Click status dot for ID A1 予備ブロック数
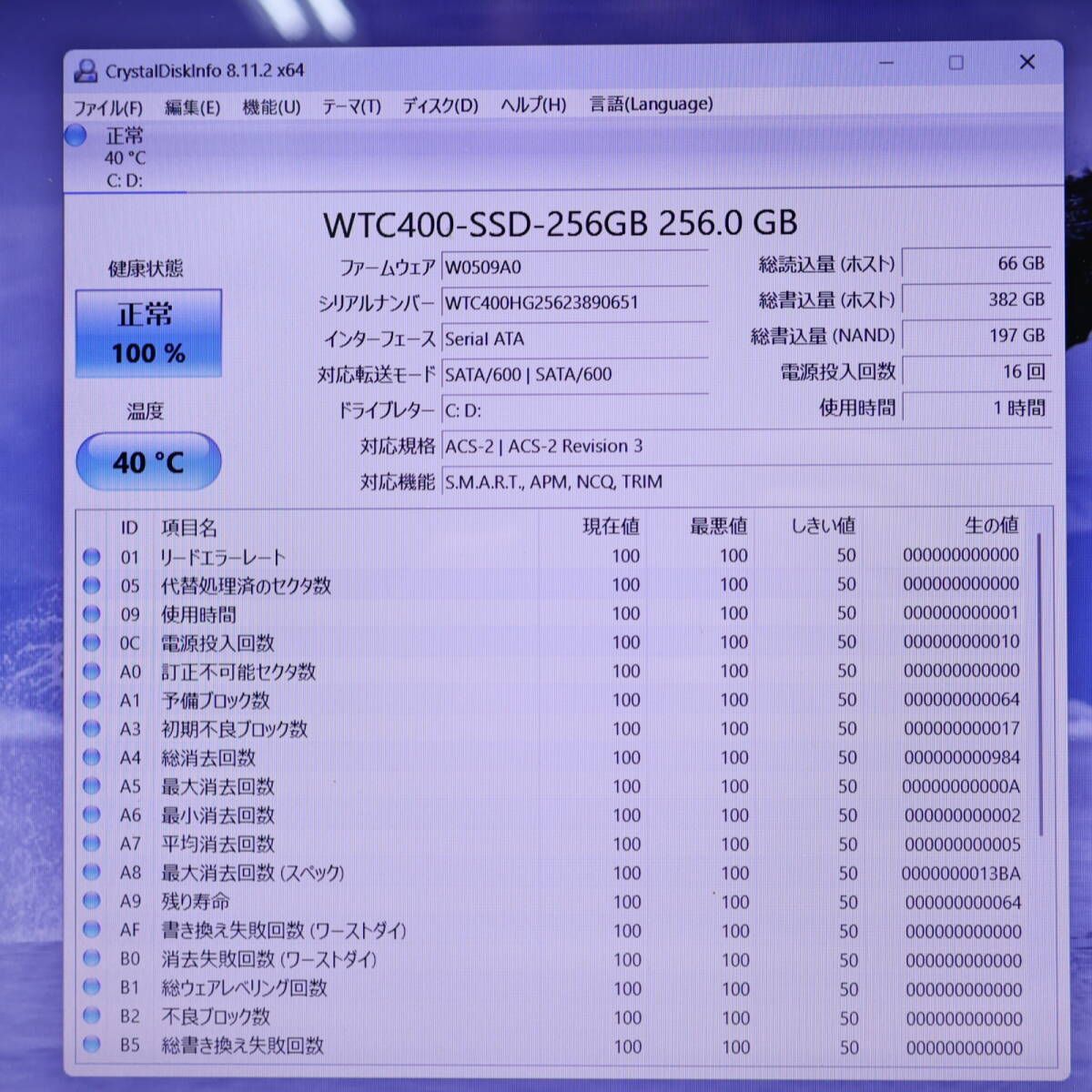Screen dimensions: 1092x1092 92,701
